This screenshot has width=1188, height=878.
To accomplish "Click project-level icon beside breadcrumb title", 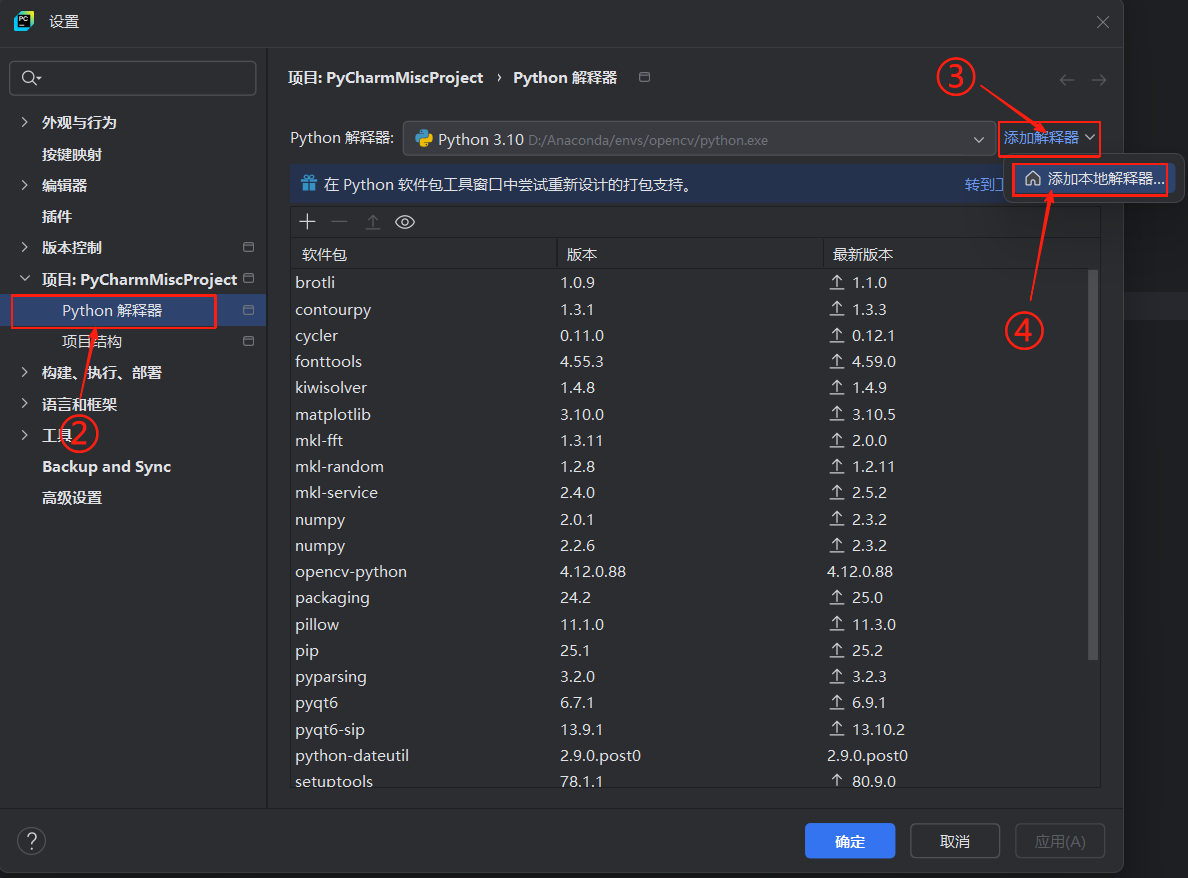I will tap(645, 77).
